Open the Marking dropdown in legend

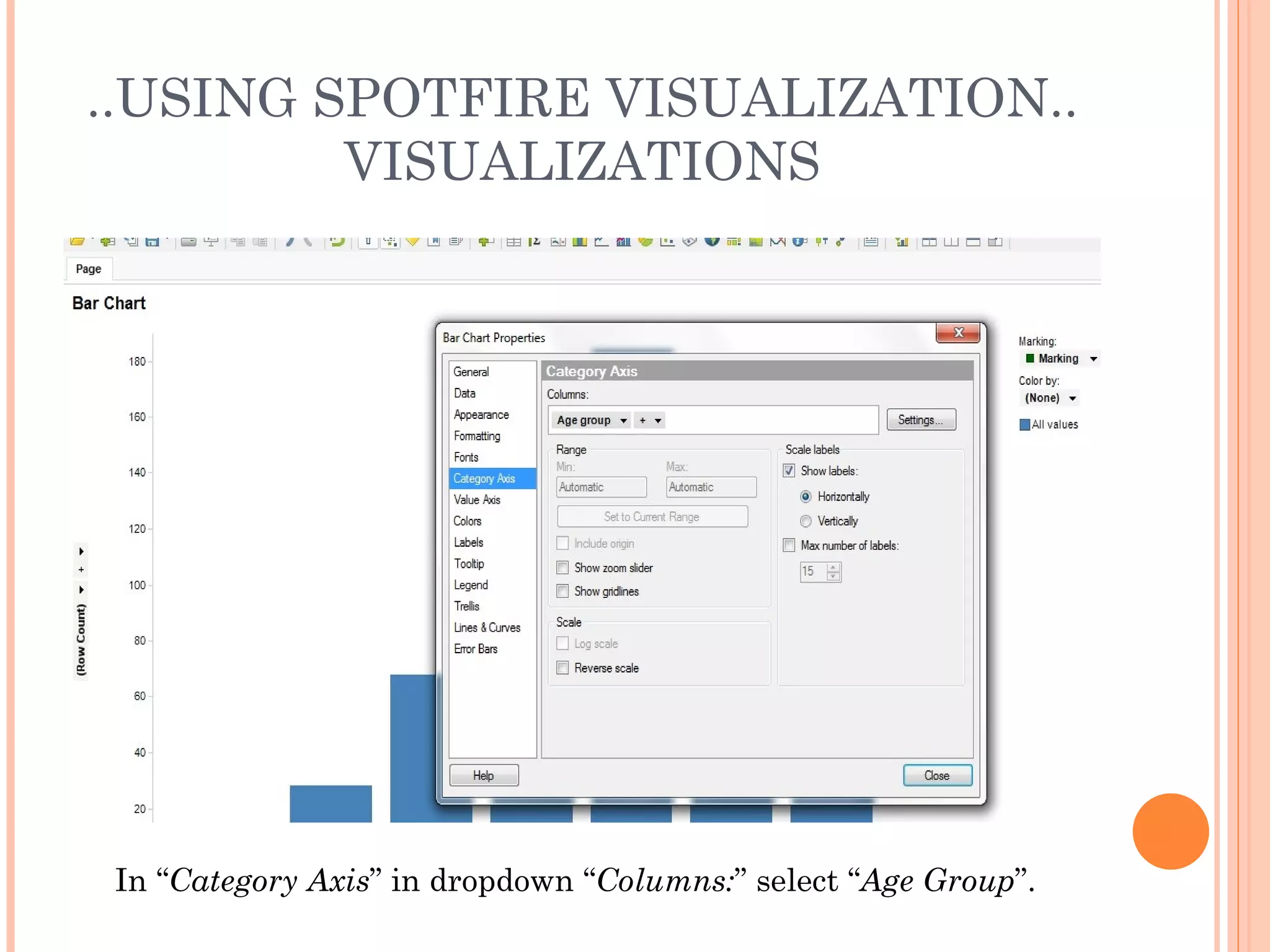[x=1094, y=359]
